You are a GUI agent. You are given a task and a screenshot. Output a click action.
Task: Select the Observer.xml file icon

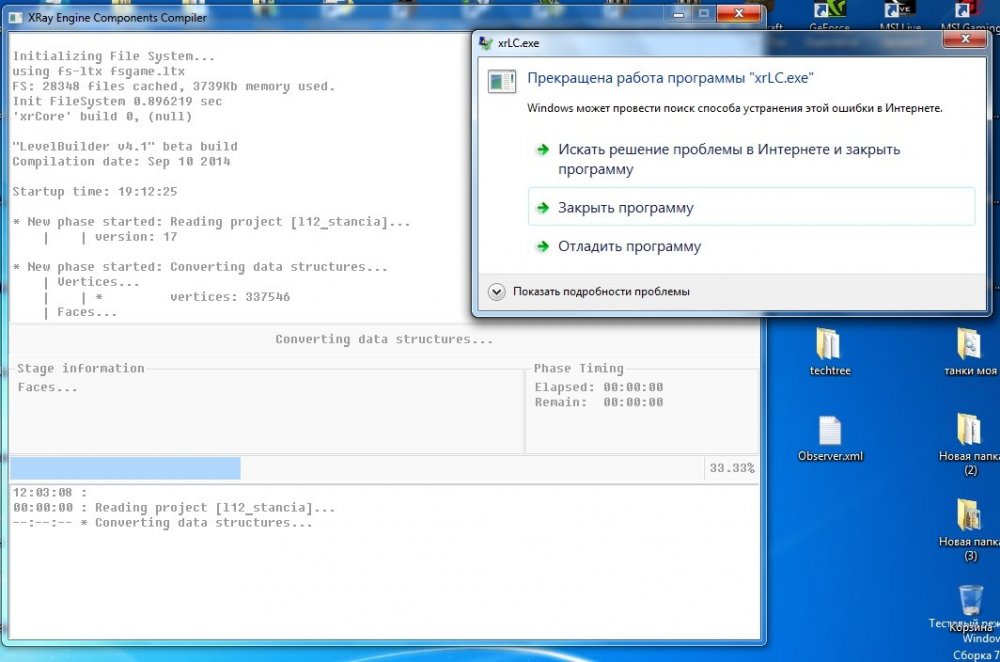click(830, 431)
